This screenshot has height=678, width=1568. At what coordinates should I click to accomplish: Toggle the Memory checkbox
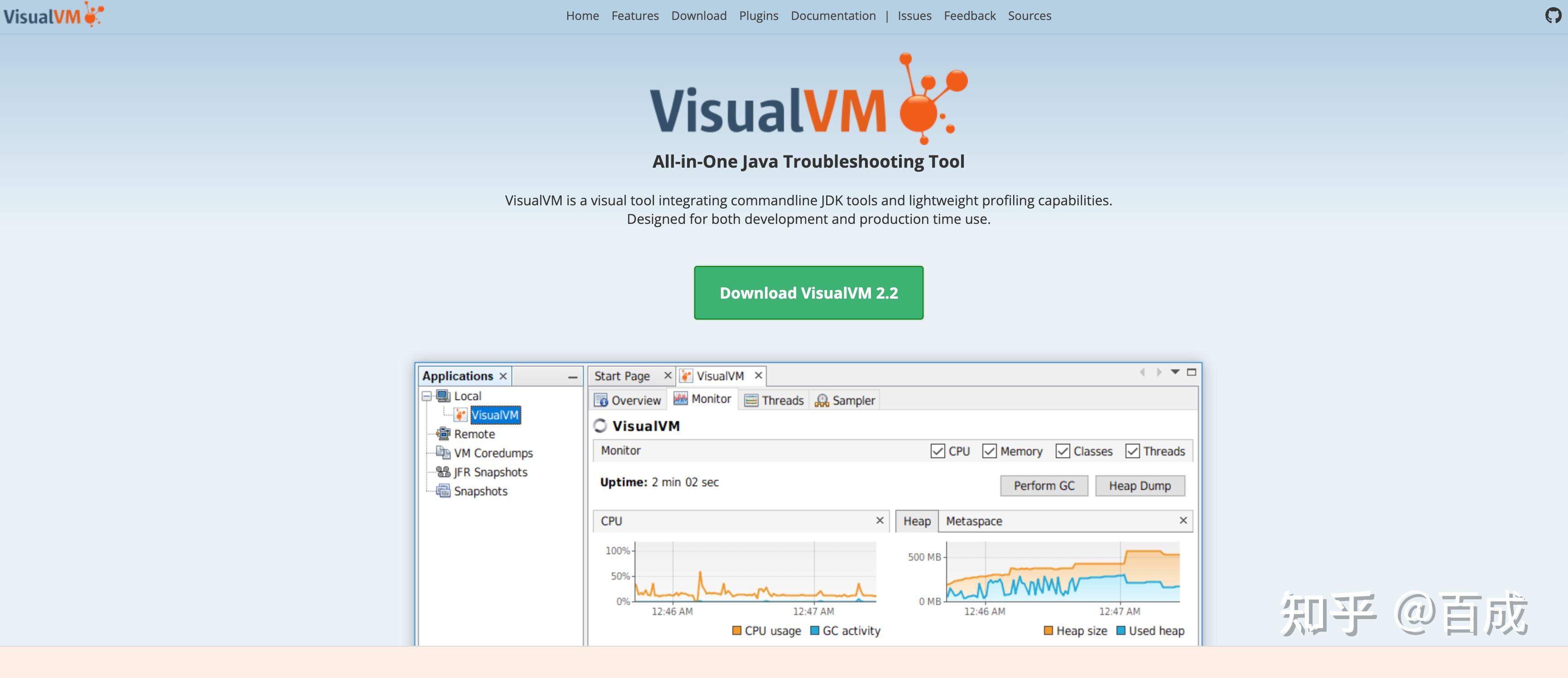click(989, 451)
